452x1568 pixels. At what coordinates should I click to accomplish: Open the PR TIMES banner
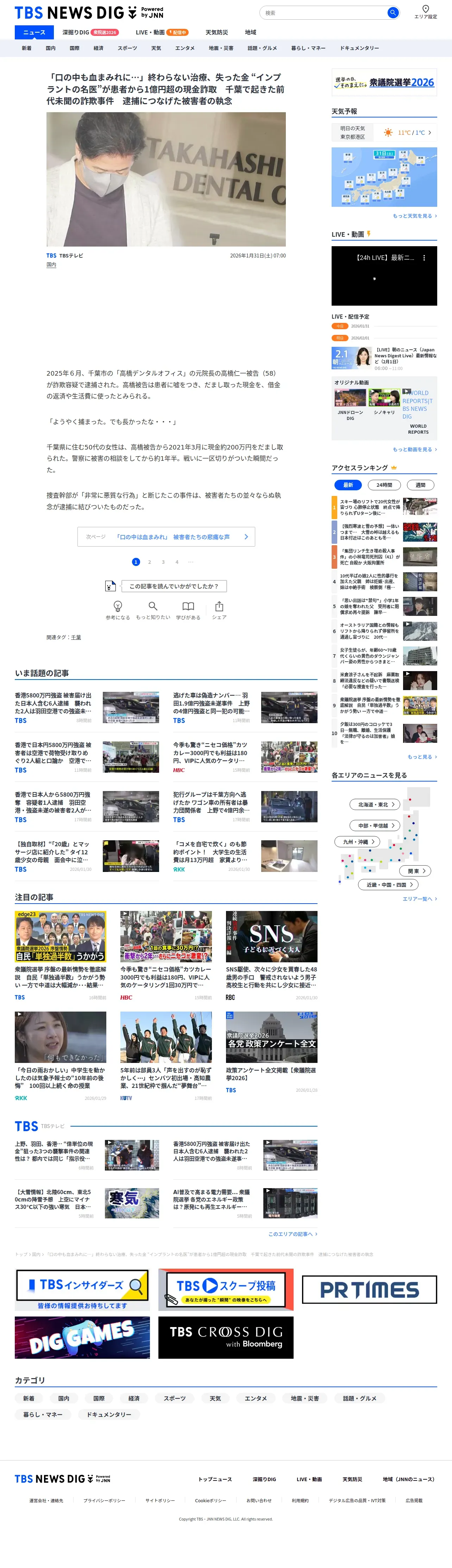pyautogui.click(x=369, y=1289)
